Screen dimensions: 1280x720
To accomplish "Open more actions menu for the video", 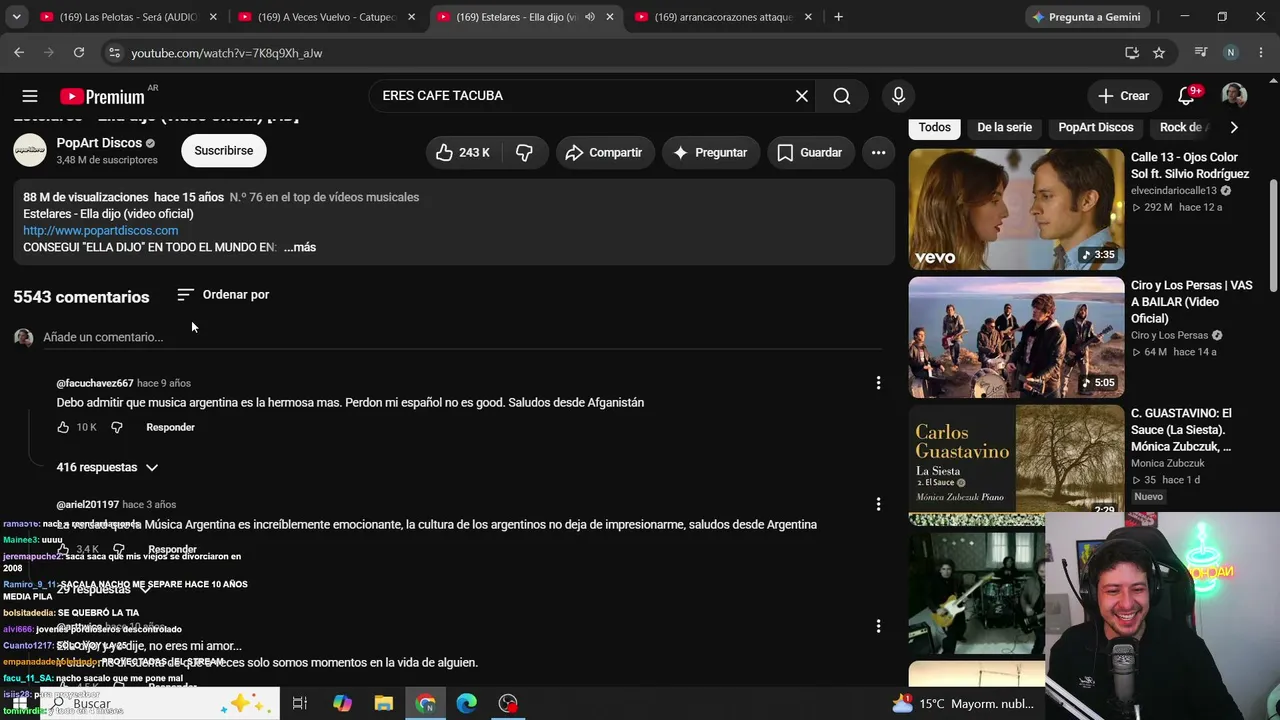I will coord(878,152).
